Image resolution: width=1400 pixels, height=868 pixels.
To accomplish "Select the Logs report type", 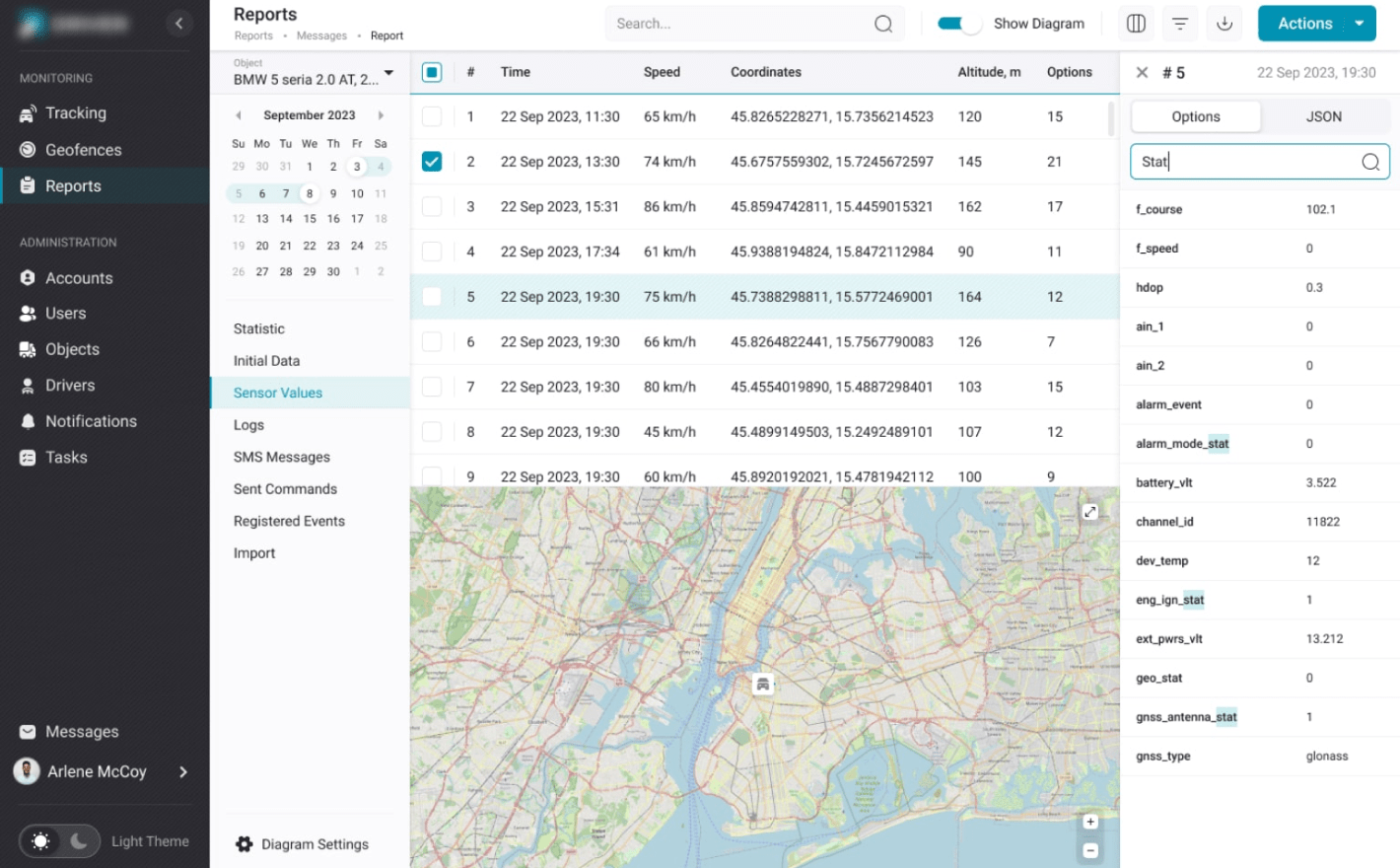I will pyautogui.click(x=248, y=424).
